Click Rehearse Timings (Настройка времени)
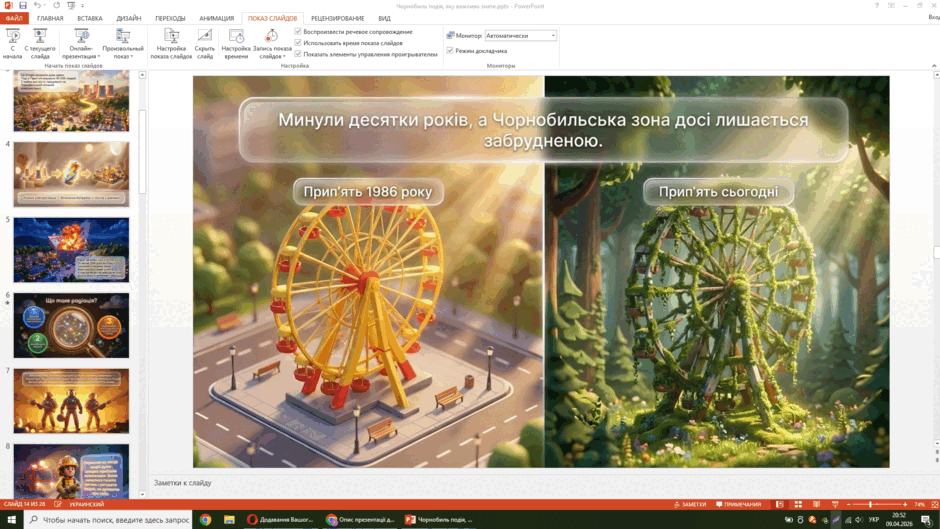940x529 pixels. [236, 44]
